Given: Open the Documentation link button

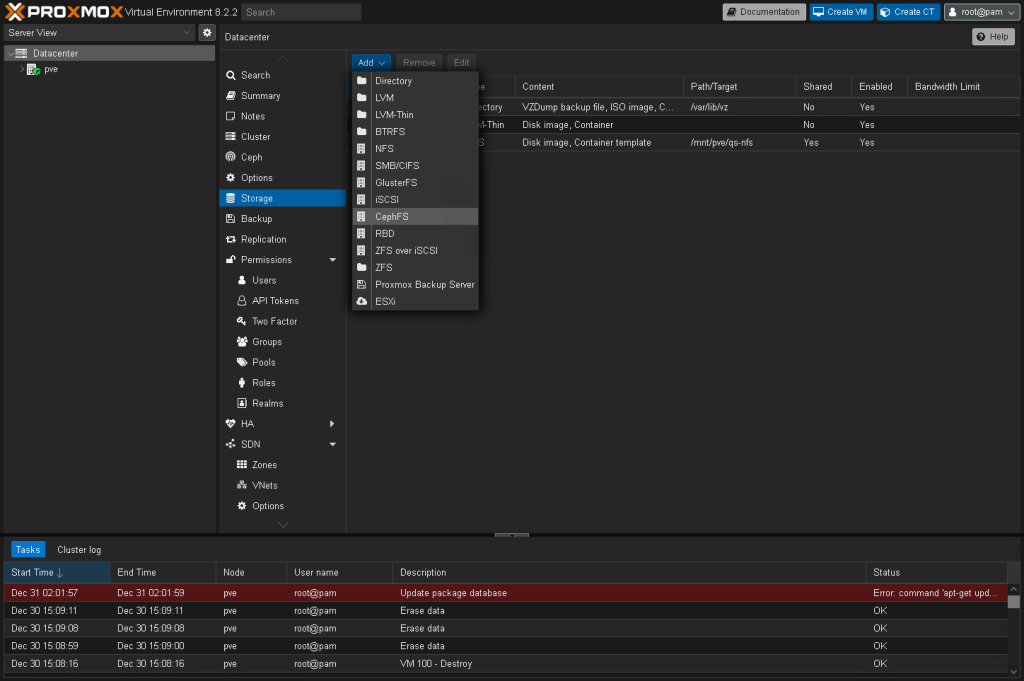Looking at the screenshot, I should pyautogui.click(x=763, y=12).
